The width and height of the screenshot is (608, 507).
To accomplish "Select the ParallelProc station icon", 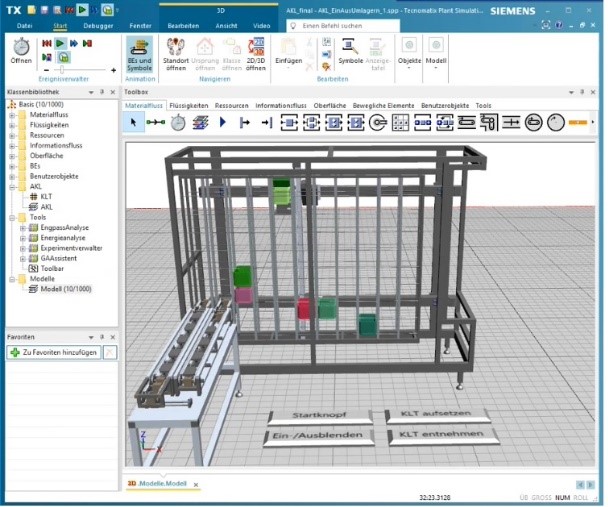I will click(311, 123).
